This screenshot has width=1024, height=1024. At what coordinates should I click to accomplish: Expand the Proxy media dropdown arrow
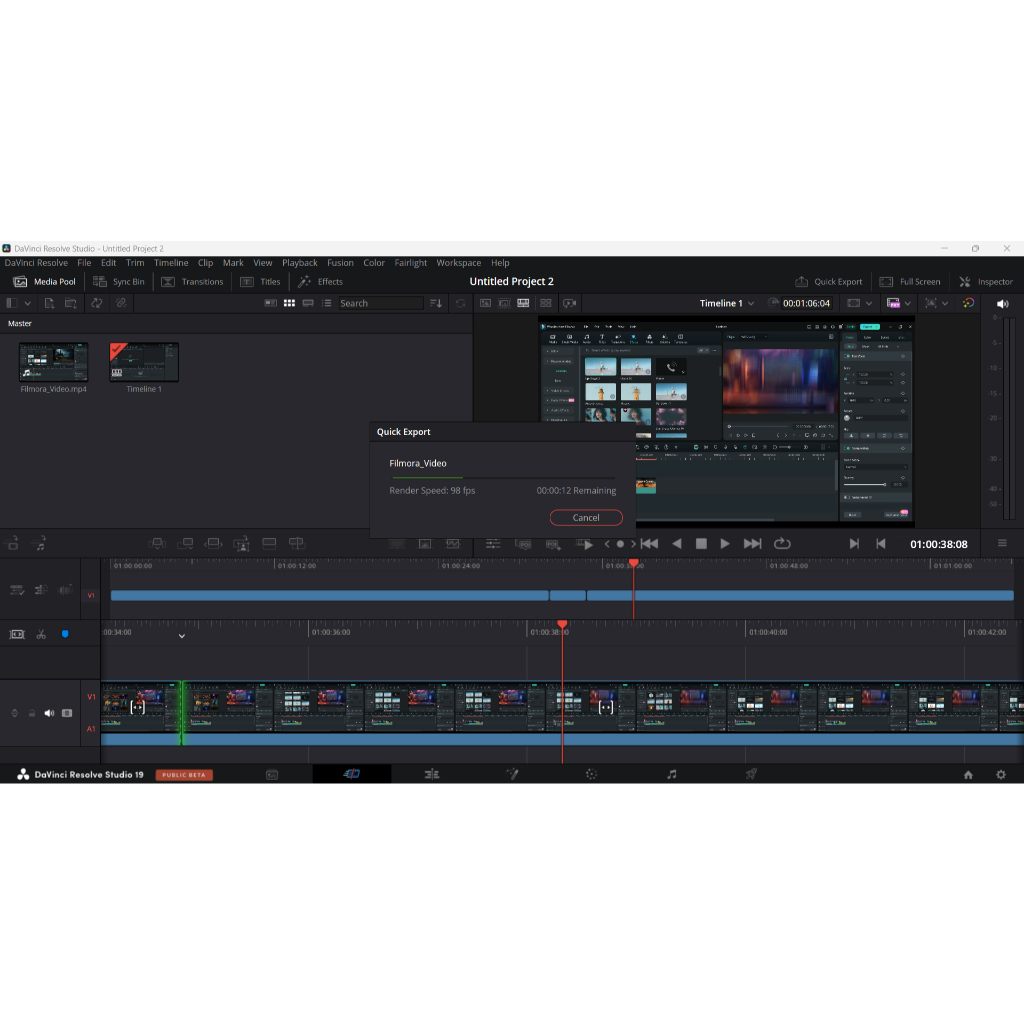[x=908, y=303]
